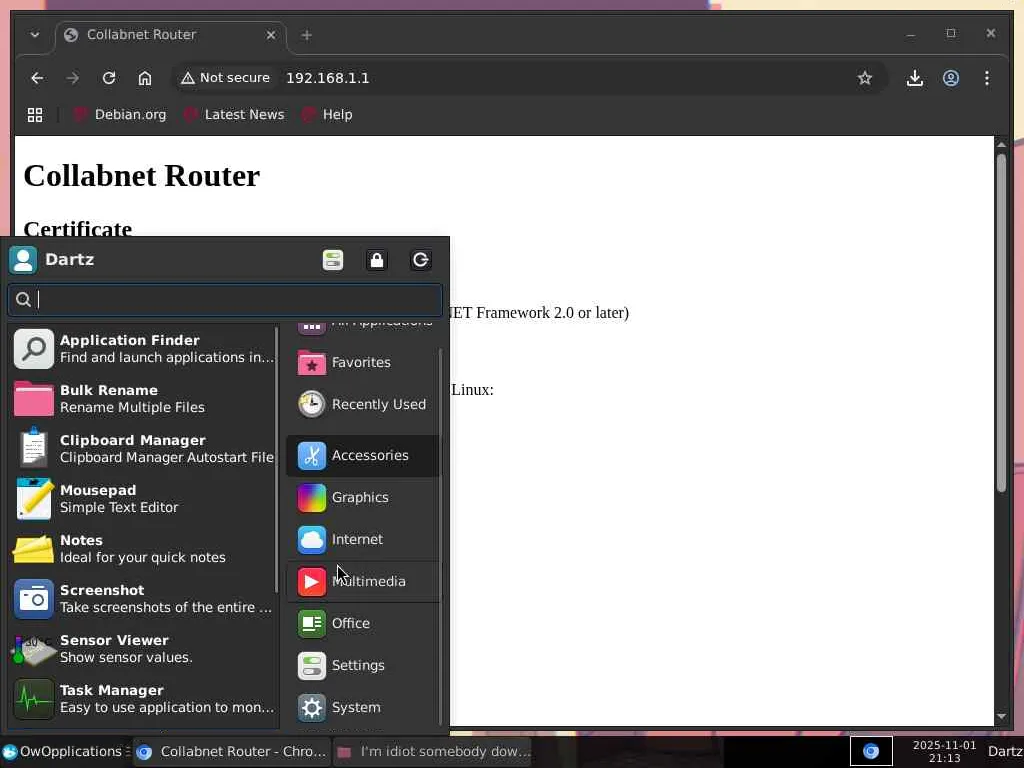The height and width of the screenshot is (768, 1024).
Task: Launch Mousepad text editor
Action: (x=144, y=498)
